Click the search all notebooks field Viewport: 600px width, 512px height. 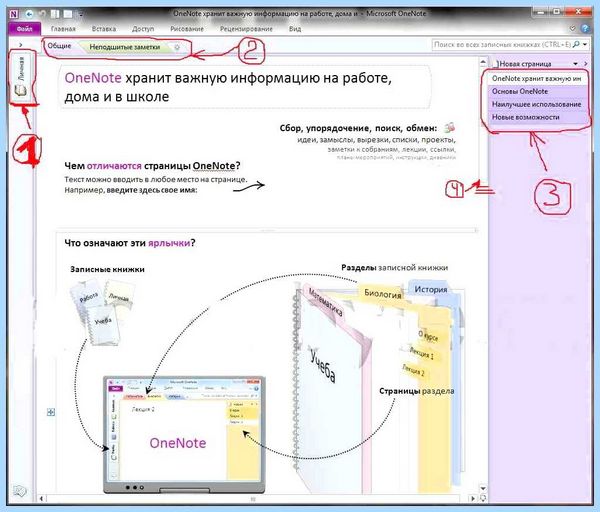pyautogui.click(x=502, y=45)
